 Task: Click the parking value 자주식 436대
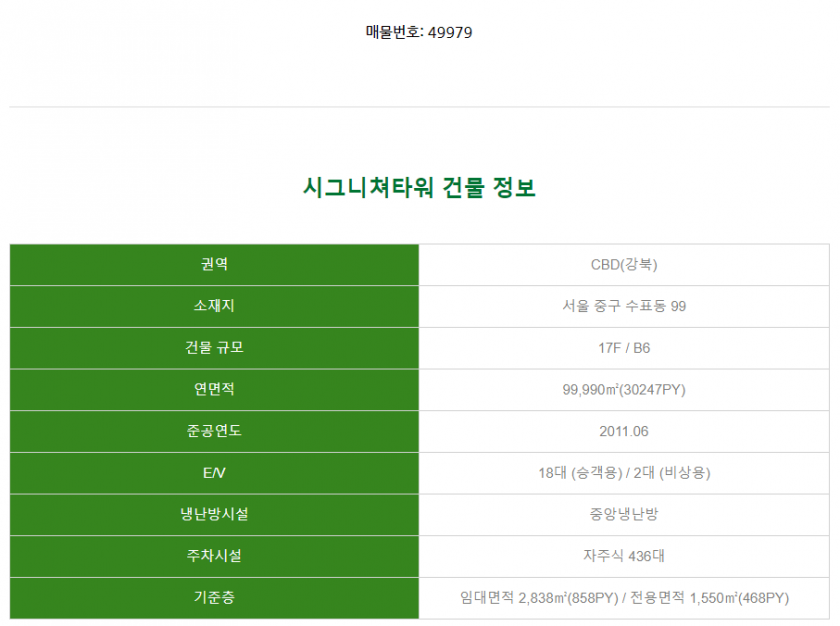coord(624,556)
